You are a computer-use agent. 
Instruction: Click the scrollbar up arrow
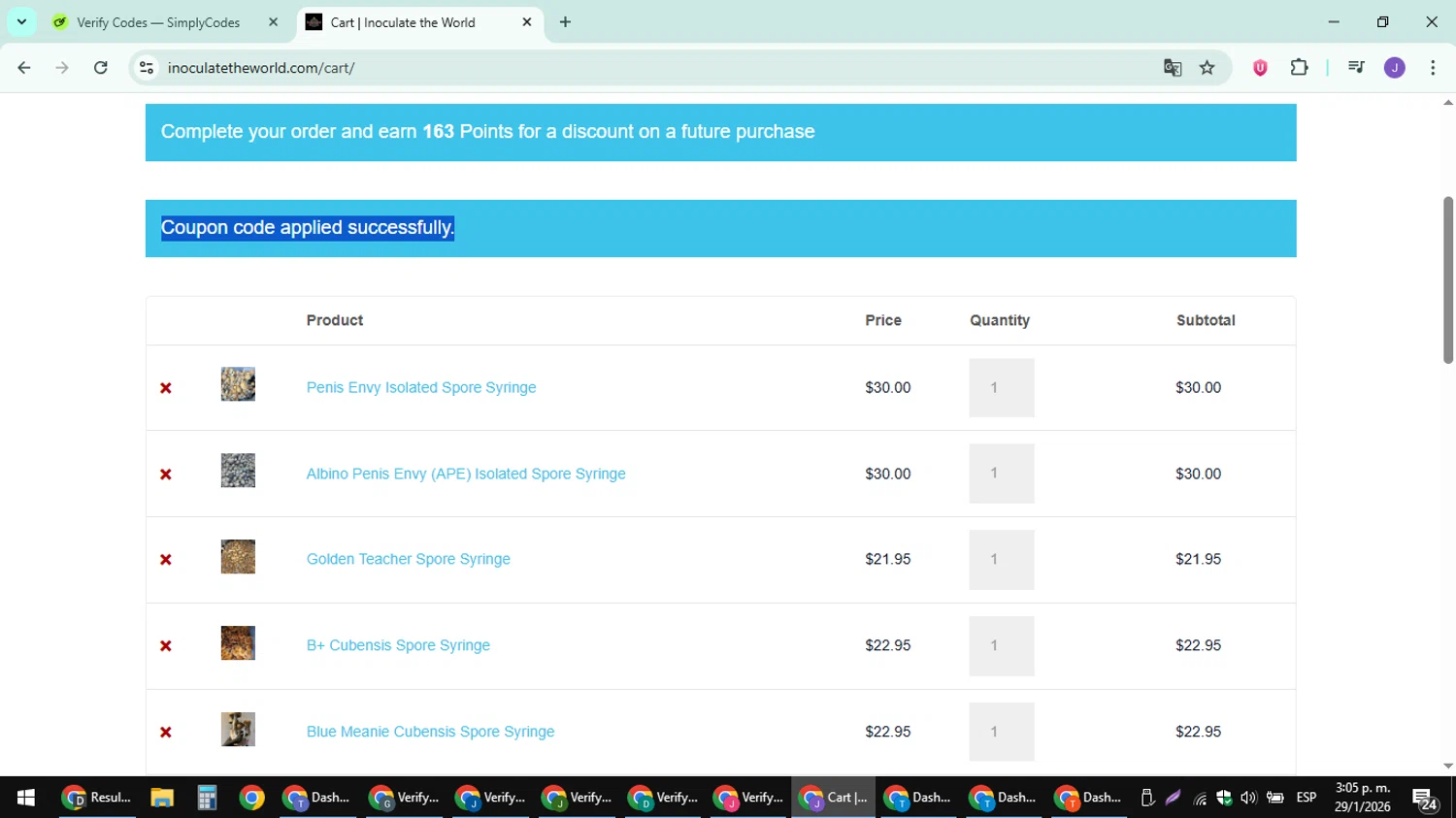click(x=1448, y=102)
